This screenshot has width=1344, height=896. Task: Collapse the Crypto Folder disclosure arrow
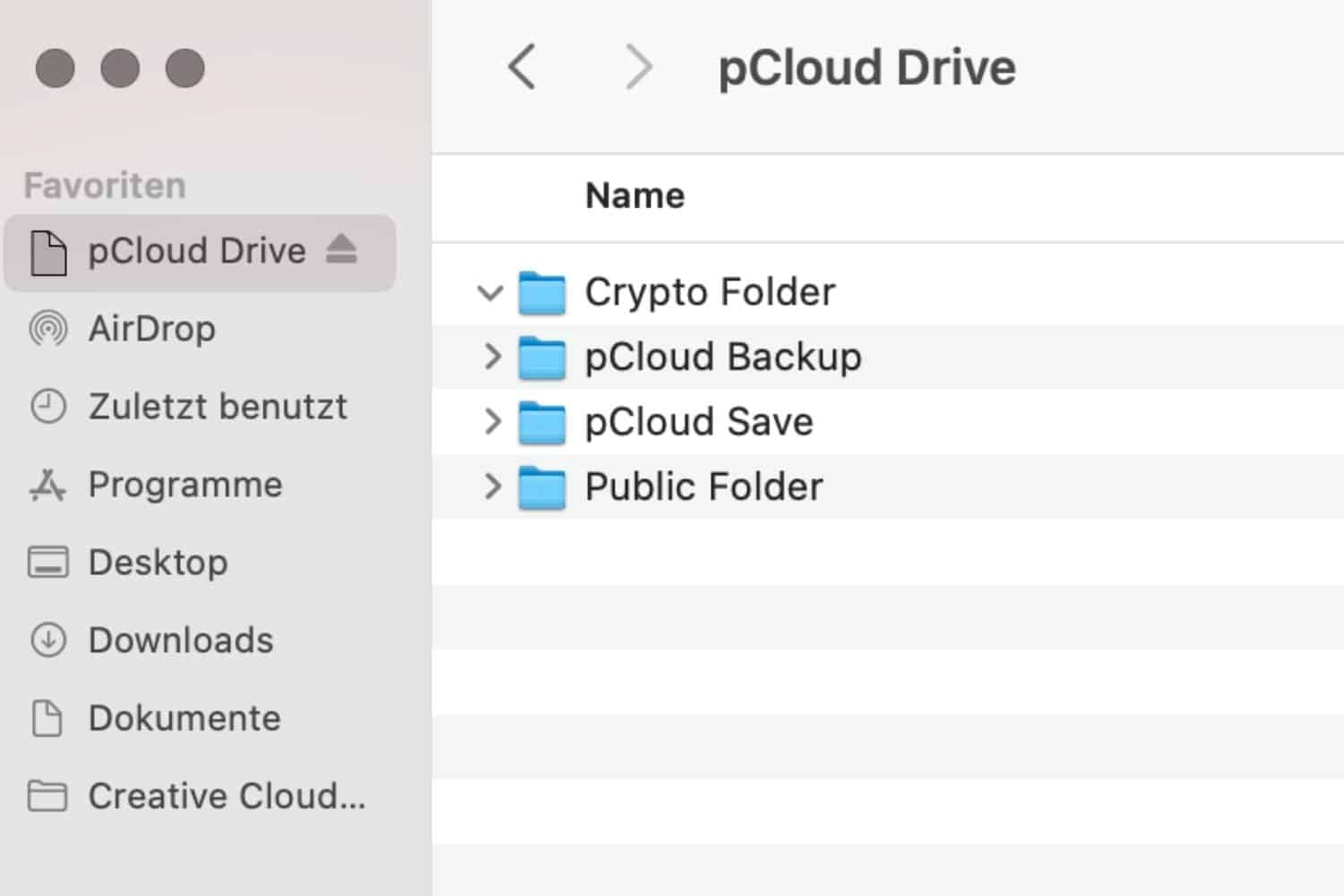point(490,293)
